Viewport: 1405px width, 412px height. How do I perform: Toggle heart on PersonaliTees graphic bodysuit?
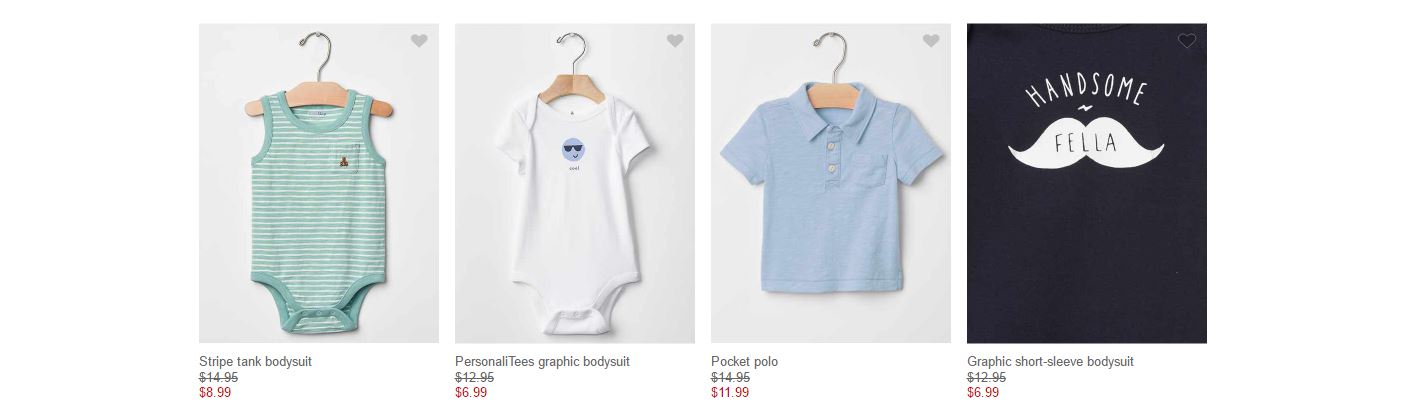(x=675, y=41)
